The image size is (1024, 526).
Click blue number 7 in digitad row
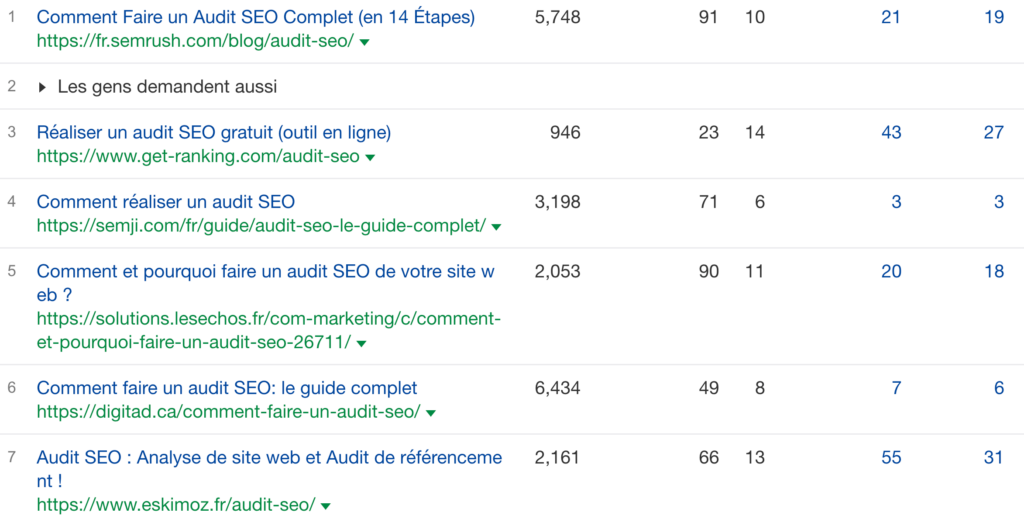tap(896, 388)
